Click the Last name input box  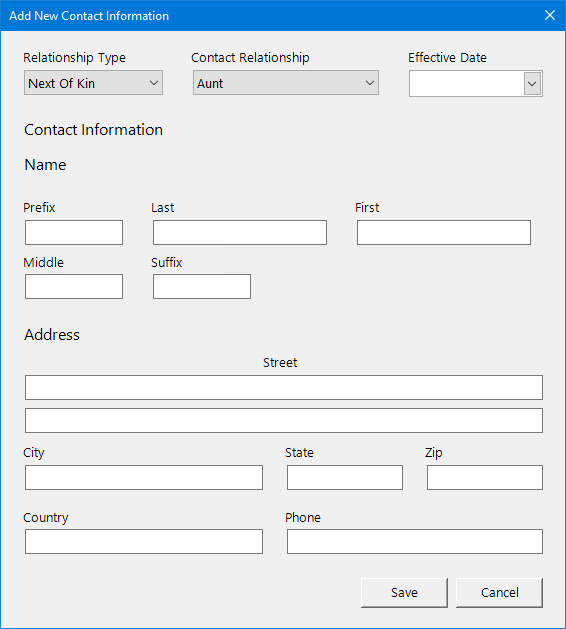(240, 232)
